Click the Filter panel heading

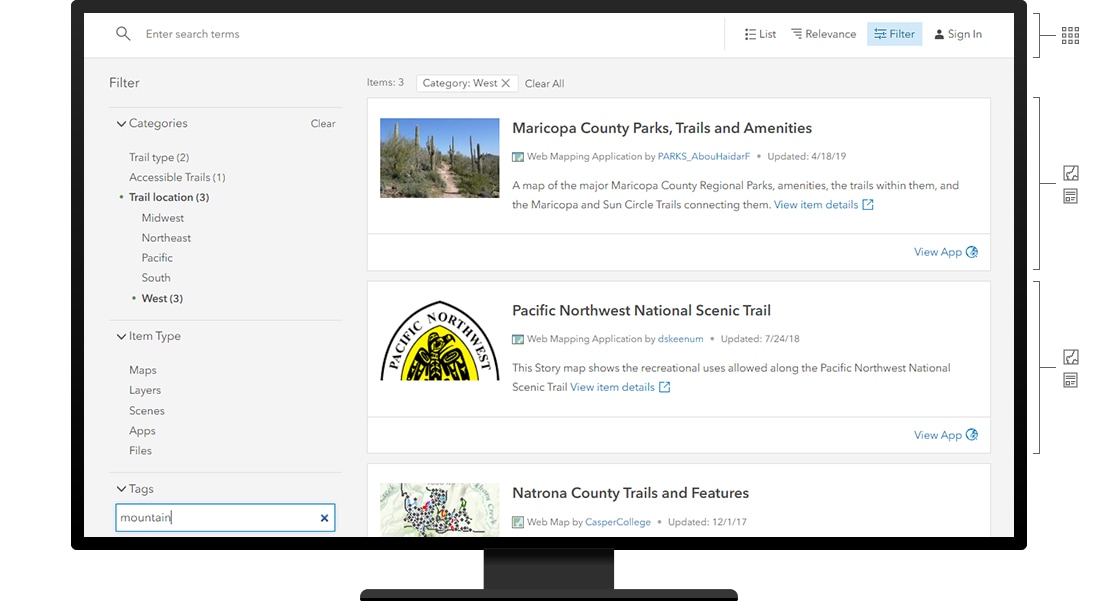124,83
